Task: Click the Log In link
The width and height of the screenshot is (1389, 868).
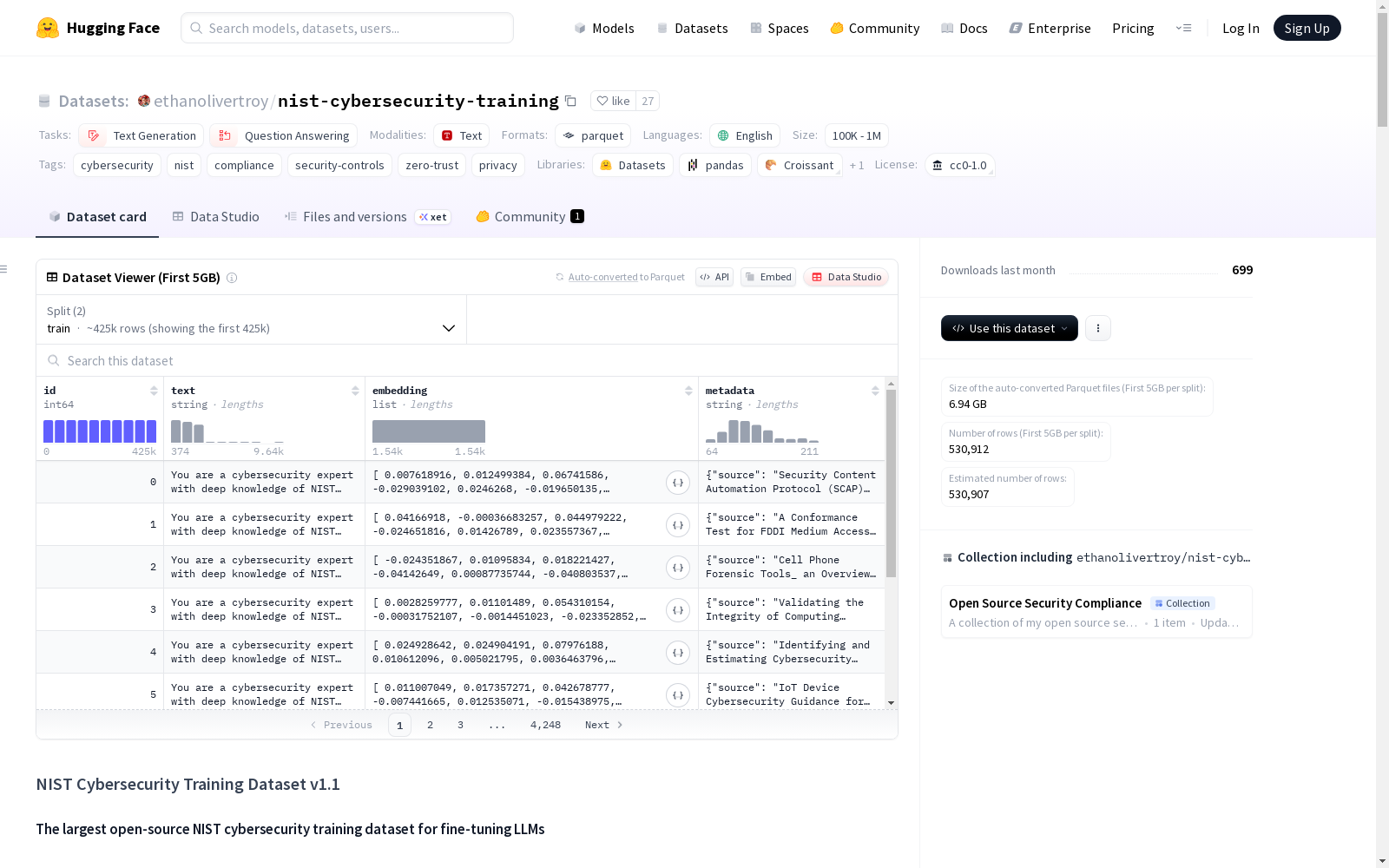Action: 1241,28
